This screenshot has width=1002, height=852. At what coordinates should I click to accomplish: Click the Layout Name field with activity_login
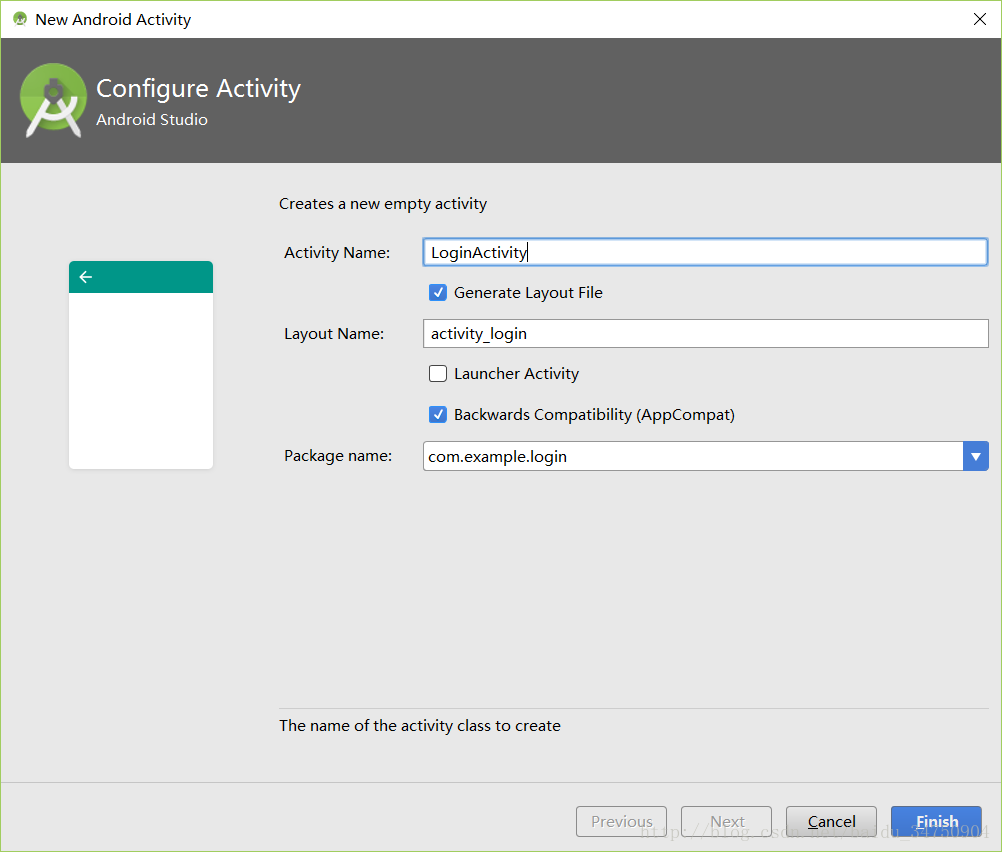pyautogui.click(x=705, y=333)
